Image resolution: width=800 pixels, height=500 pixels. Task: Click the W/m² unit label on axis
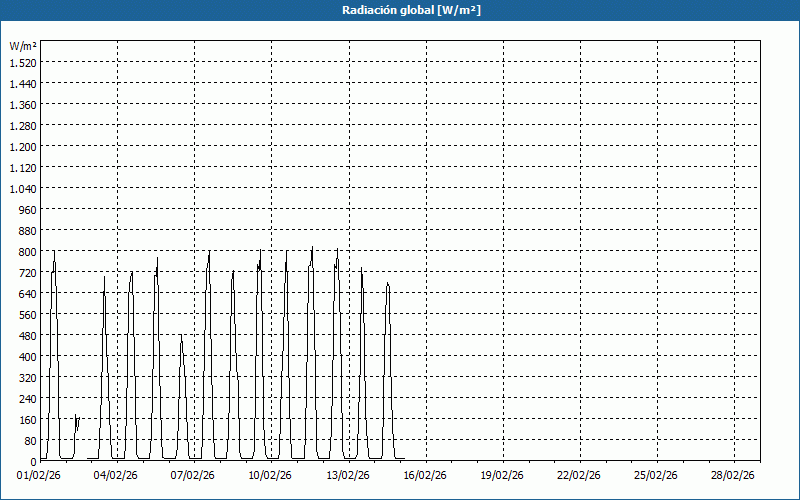coord(23,46)
